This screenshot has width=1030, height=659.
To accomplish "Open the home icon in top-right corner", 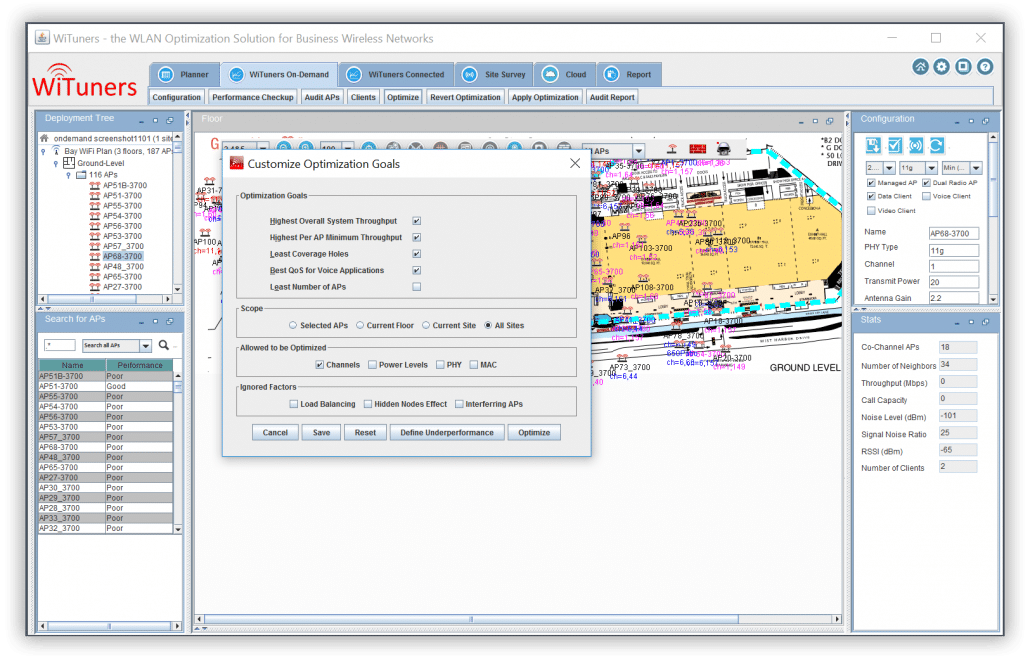I will [x=920, y=67].
